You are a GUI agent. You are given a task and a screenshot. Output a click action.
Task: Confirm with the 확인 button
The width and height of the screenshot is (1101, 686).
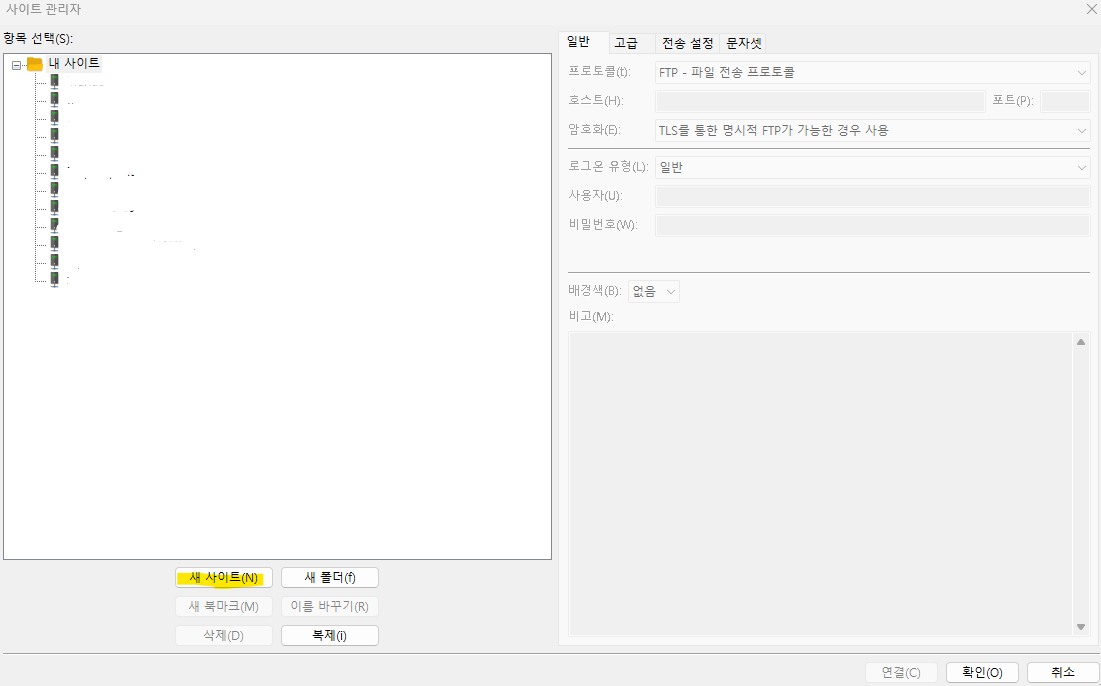982,672
